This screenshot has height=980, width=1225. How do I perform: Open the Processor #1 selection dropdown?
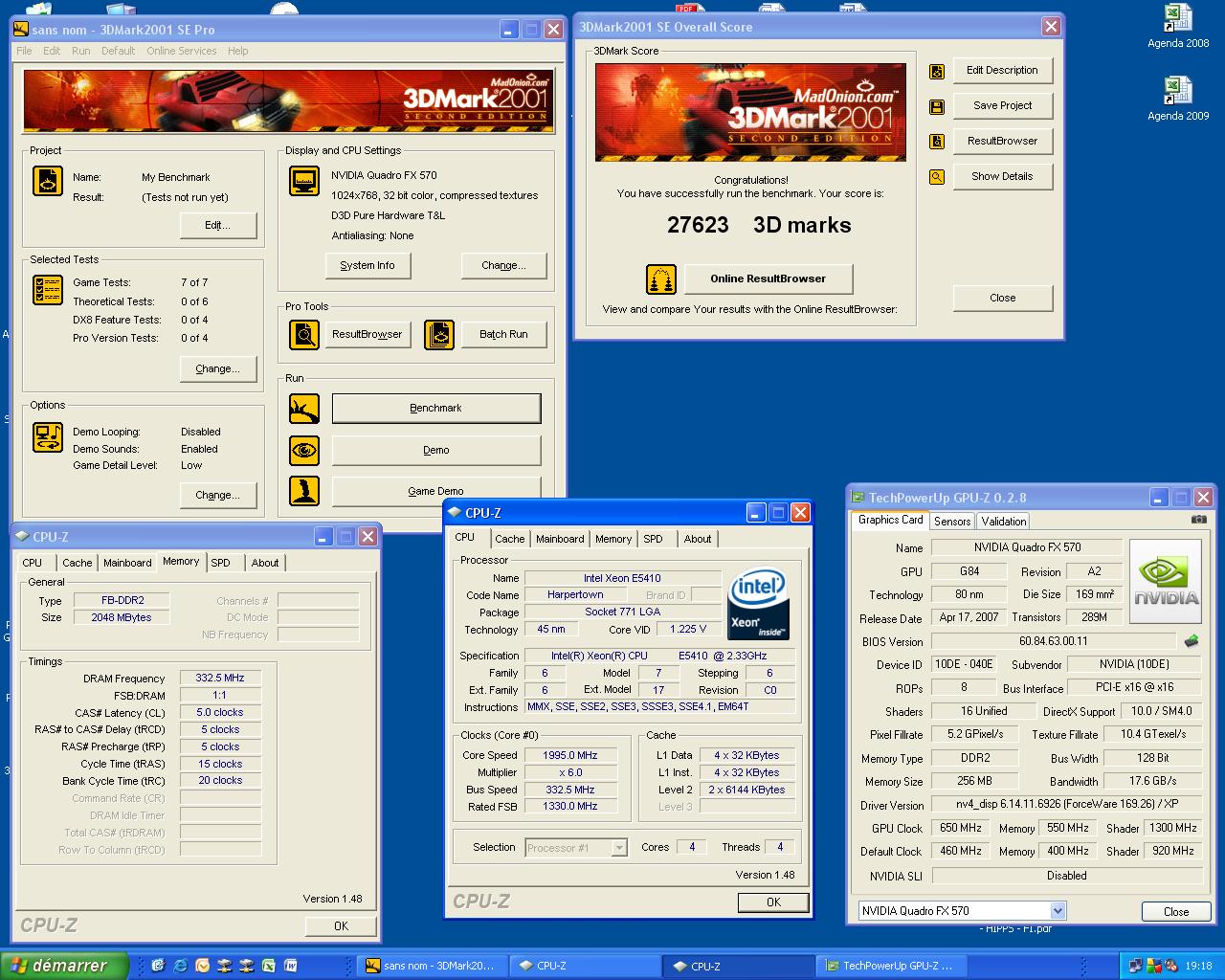point(619,848)
